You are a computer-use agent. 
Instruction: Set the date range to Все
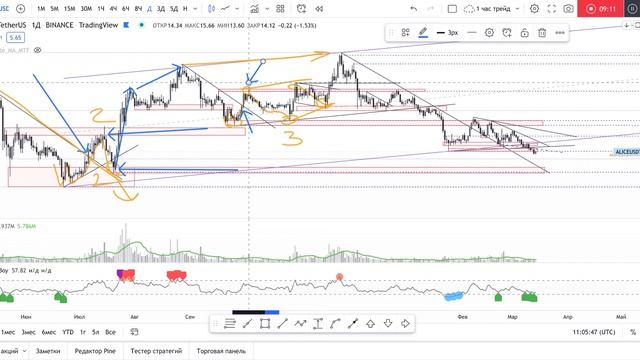pos(110,332)
